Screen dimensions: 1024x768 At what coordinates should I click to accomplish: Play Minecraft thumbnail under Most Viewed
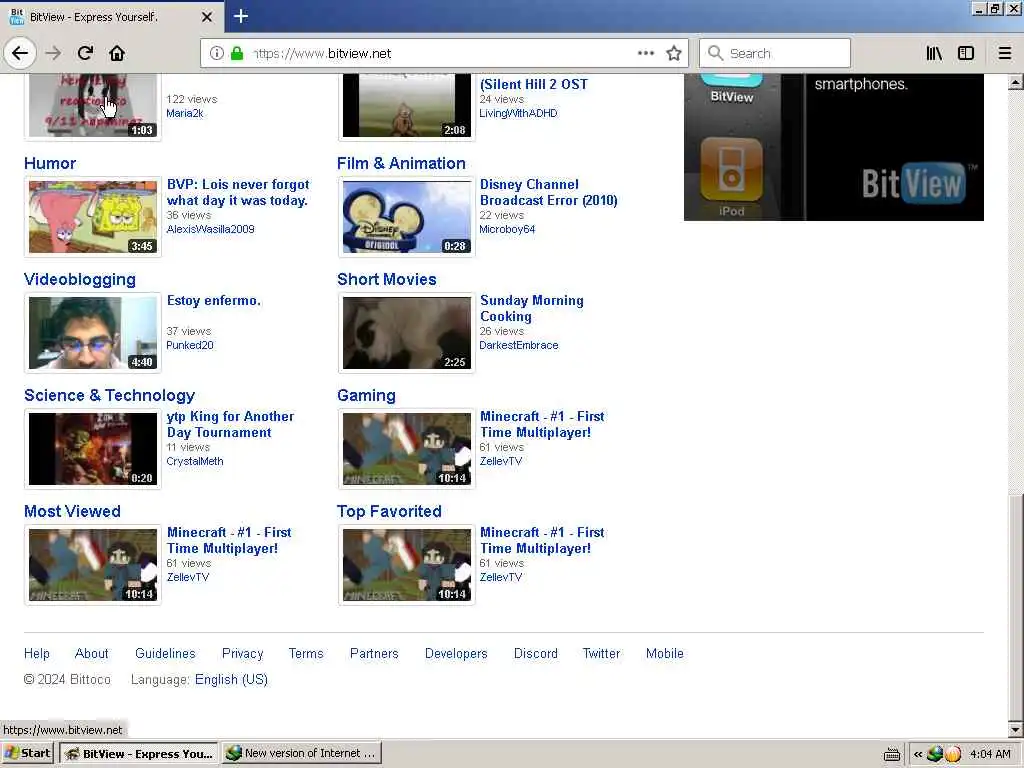pyautogui.click(x=93, y=565)
